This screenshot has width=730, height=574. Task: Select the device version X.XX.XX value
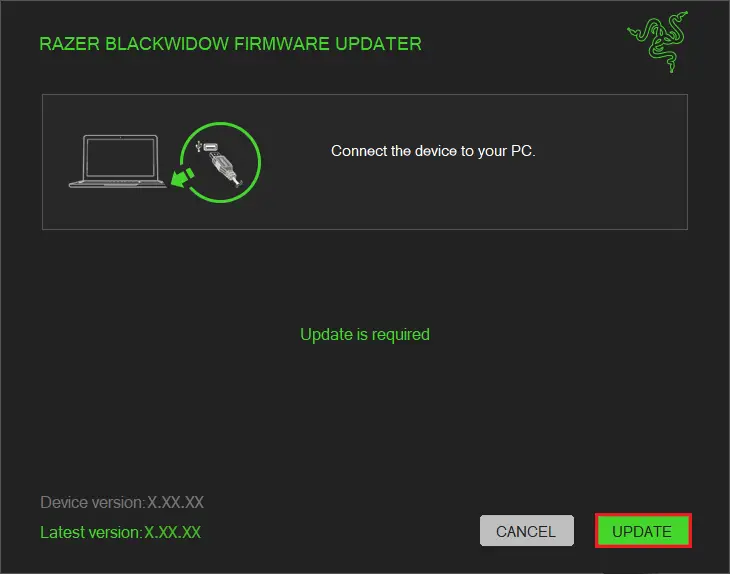[x=176, y=502]
